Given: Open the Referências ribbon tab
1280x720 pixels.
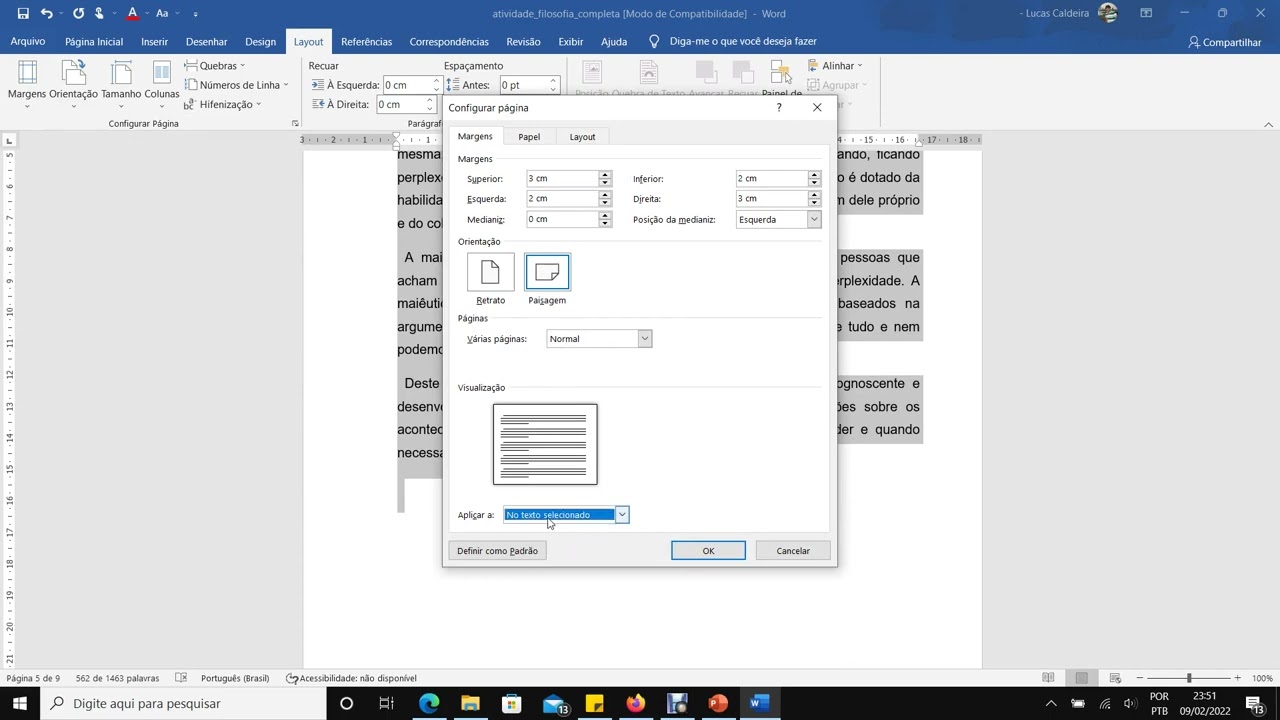Looking at the screenshot, I should tap(366, 42).
